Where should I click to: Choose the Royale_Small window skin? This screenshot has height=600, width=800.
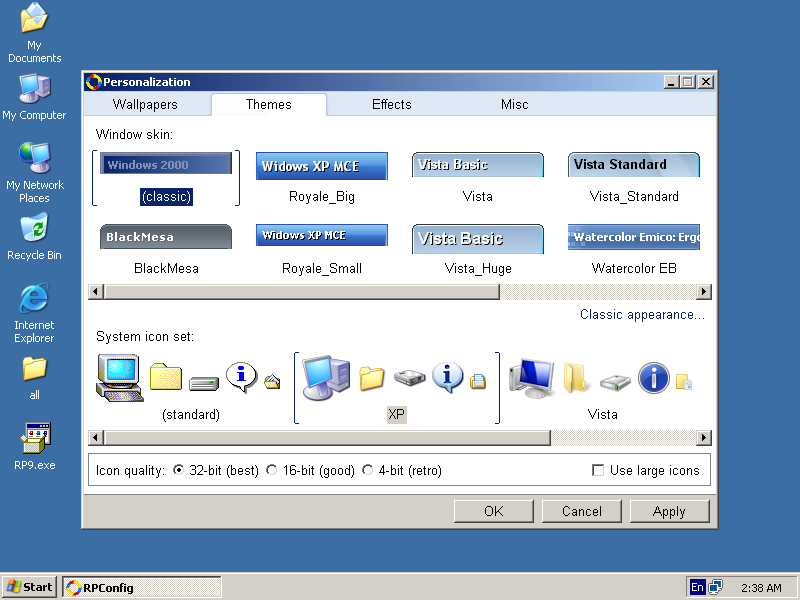[321, 250]
